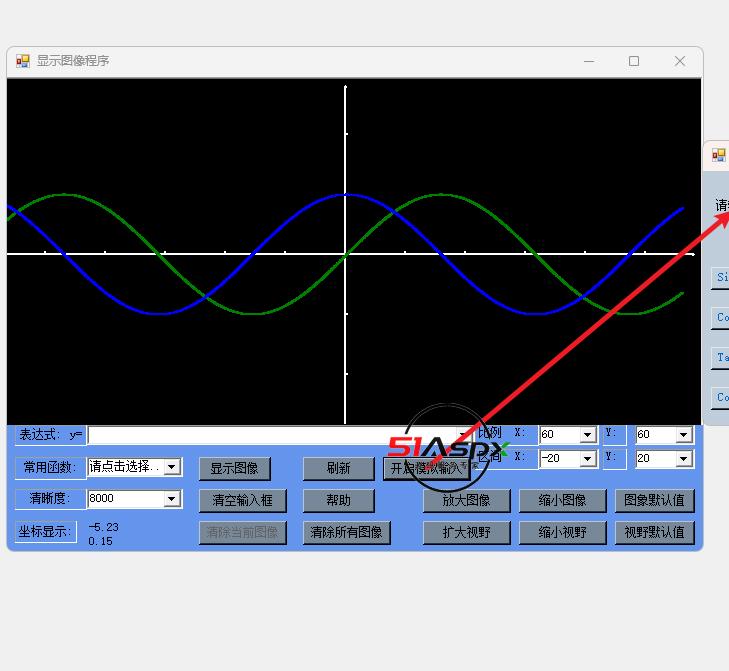Open the 常用函数 dropdown list
Viewport: 729px width, 671px height.
click(172, 467)
